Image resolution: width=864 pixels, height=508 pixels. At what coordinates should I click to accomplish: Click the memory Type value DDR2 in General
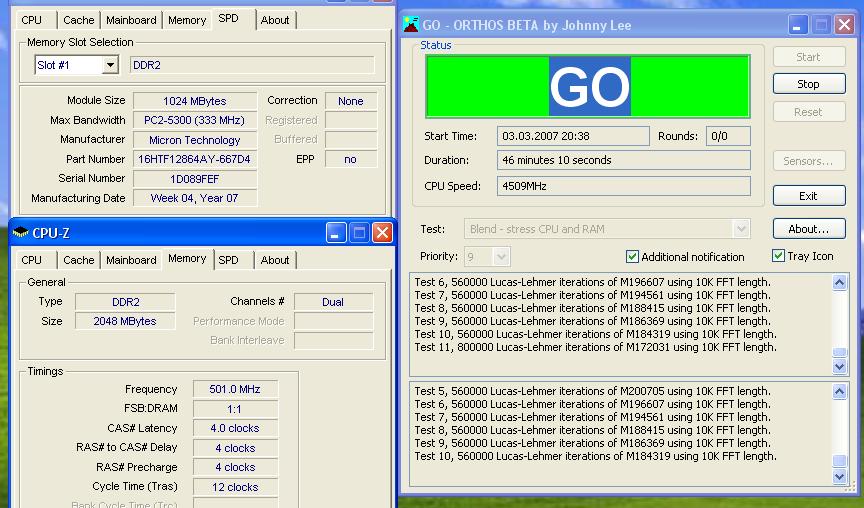[x=125, y=302]
